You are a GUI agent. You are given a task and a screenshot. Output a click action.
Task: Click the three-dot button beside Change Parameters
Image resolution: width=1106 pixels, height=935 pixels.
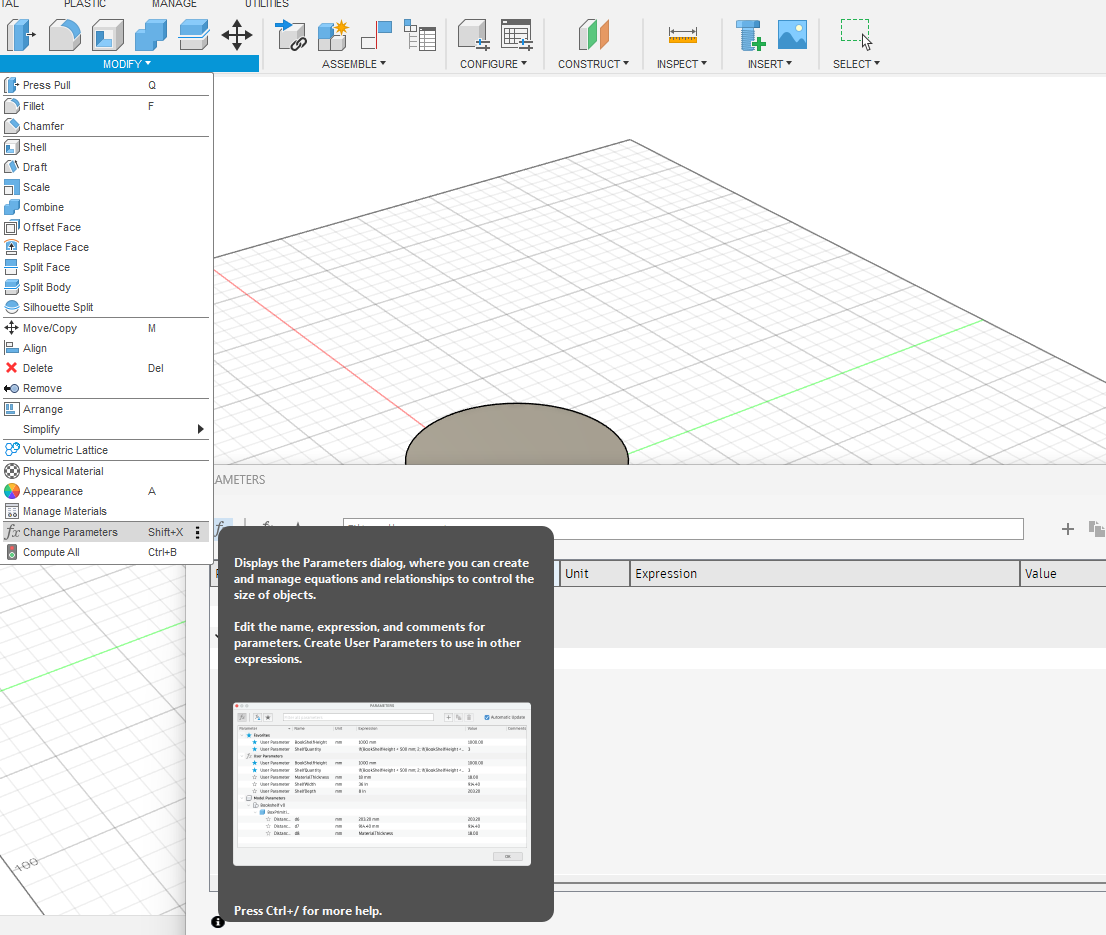pos(198,532)
